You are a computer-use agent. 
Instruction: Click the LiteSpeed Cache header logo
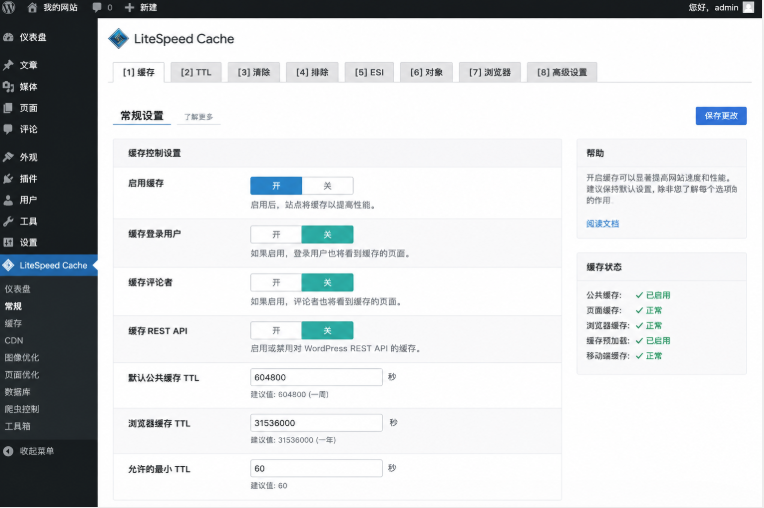click(x=118, y=38)
